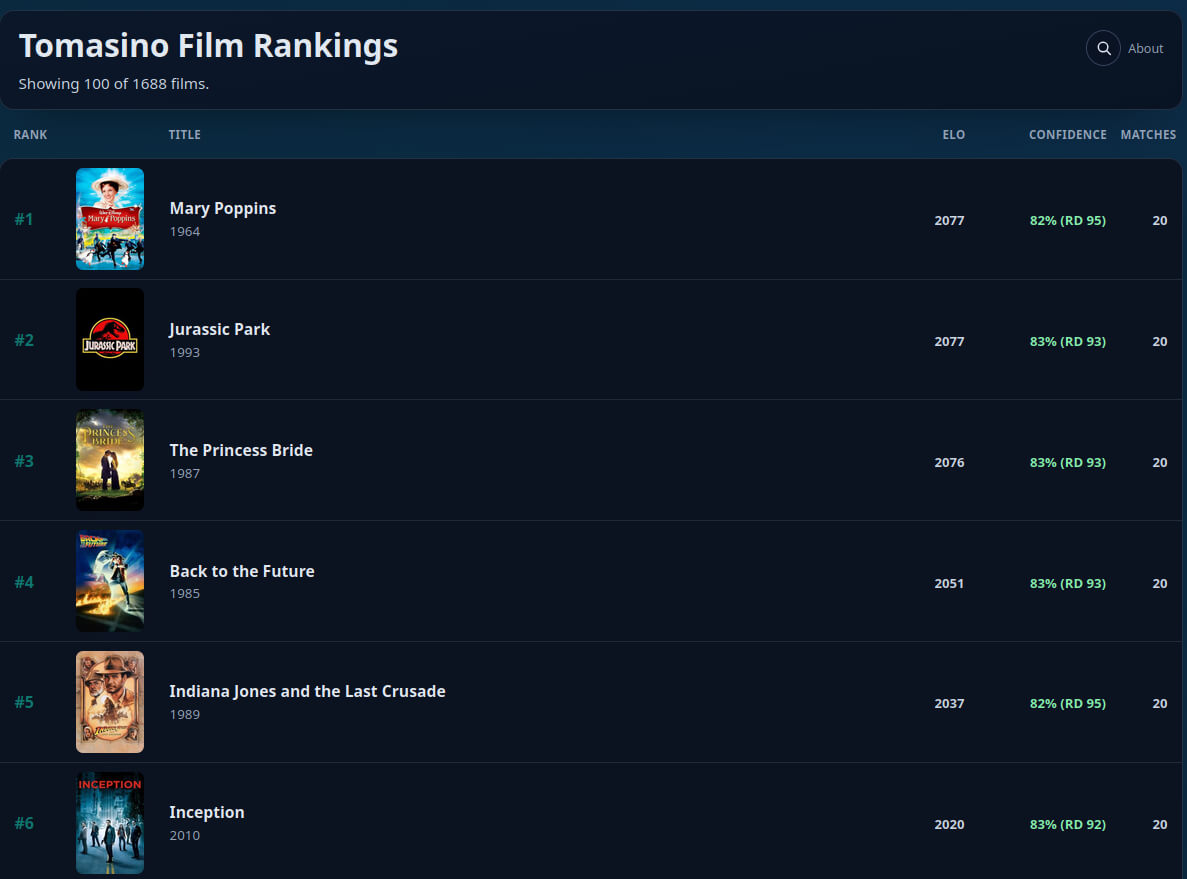Click Inception confidence 83% (RD 92)
Viewport: 1187px width, 879px height.
tap(1067, 824)
